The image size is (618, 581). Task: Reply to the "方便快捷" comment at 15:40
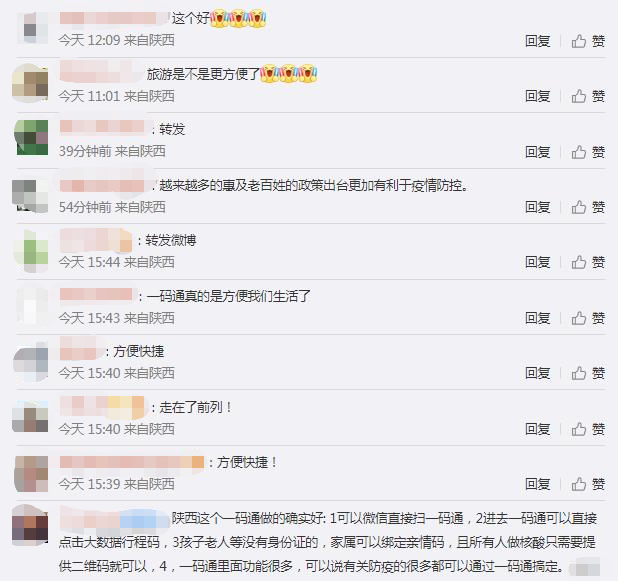[538, 373]
